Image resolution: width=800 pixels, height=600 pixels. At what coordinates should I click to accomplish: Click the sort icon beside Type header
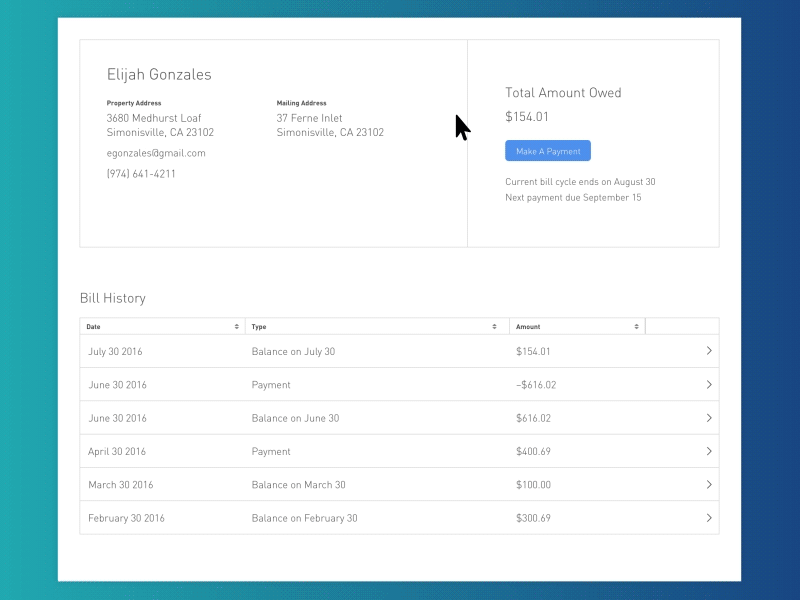[493, 326]
